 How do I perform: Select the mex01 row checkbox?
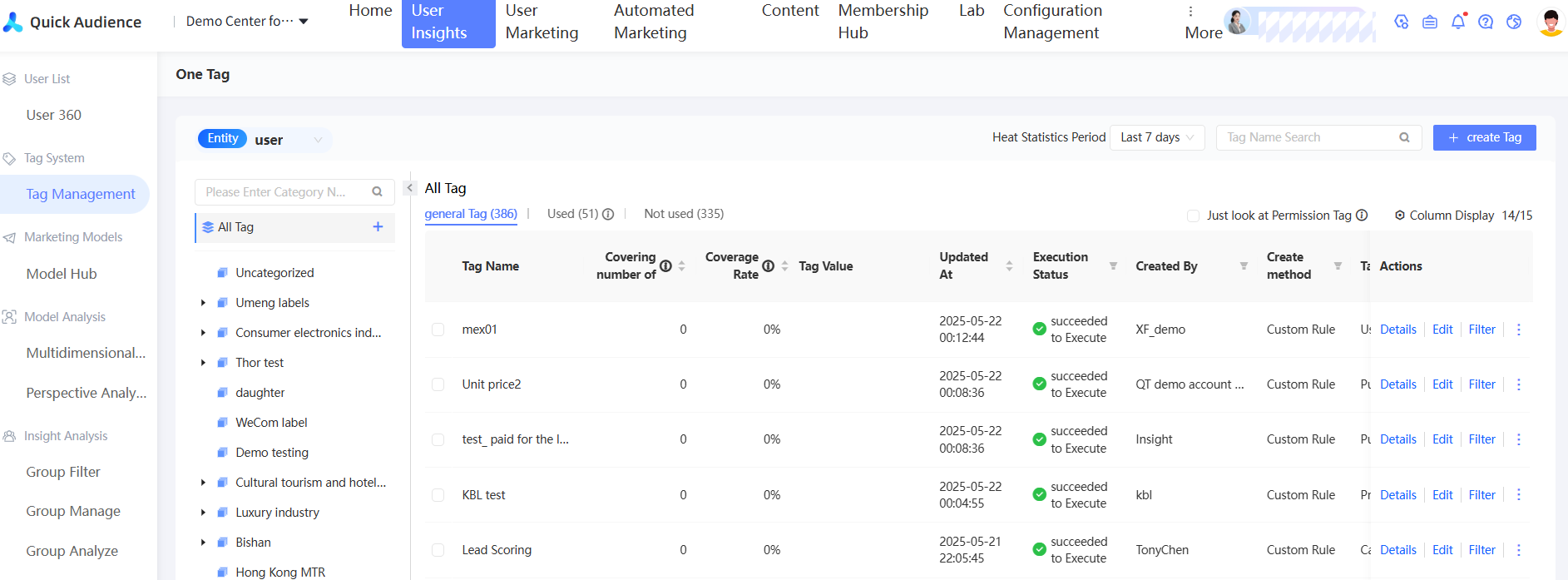pyautogui.click(x=438, y=330)
